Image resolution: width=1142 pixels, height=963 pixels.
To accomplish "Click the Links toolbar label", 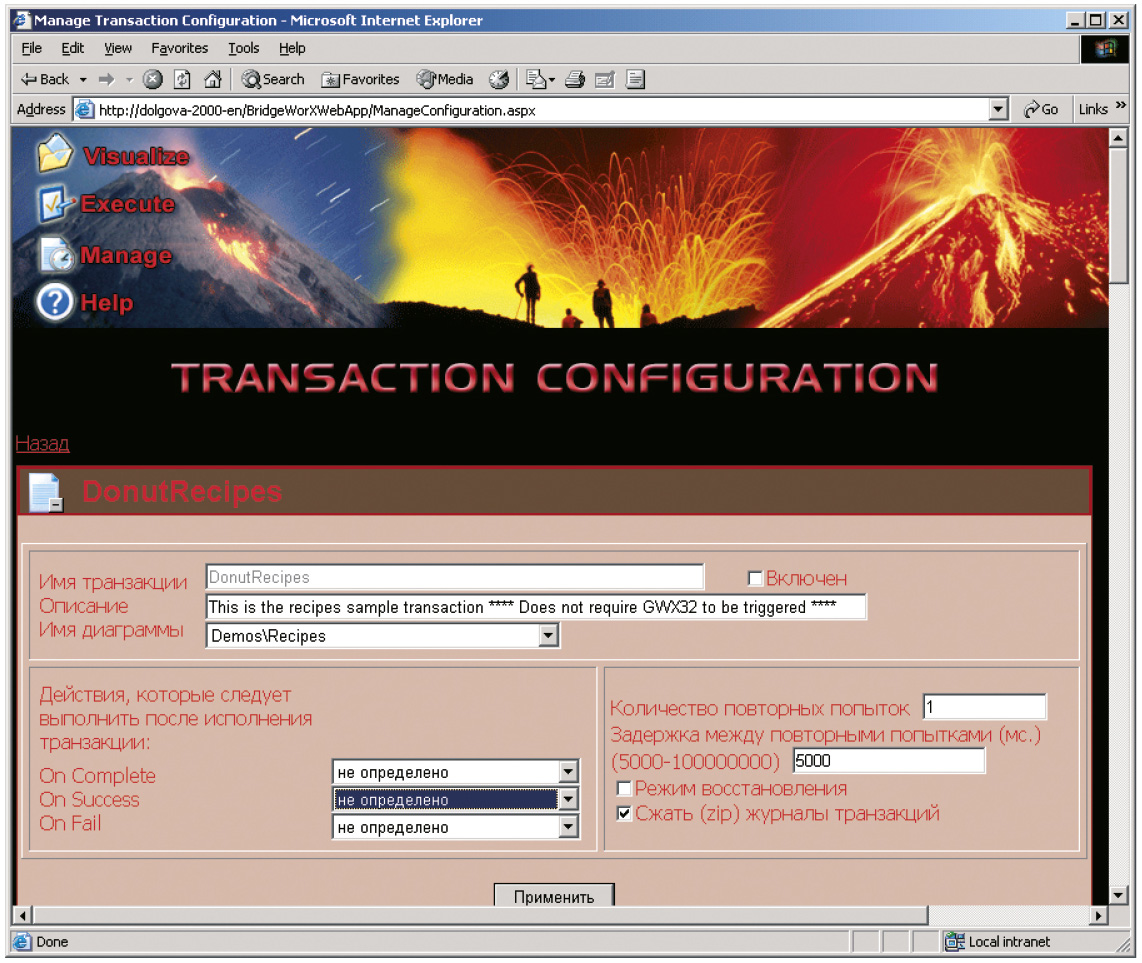I will click(x=1092, y=109).
